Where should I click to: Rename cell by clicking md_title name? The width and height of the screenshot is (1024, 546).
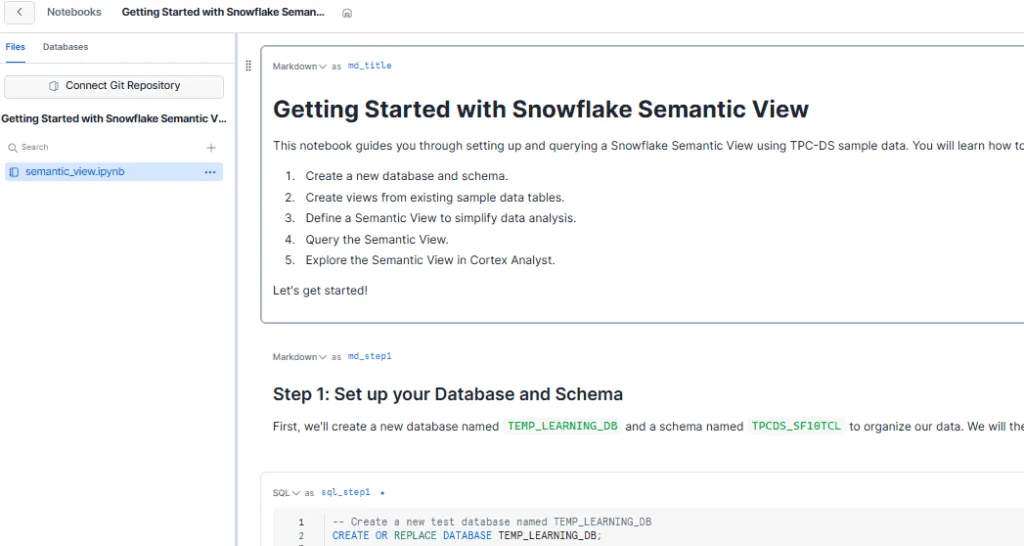pyautogui.click(x=369, y=66)
